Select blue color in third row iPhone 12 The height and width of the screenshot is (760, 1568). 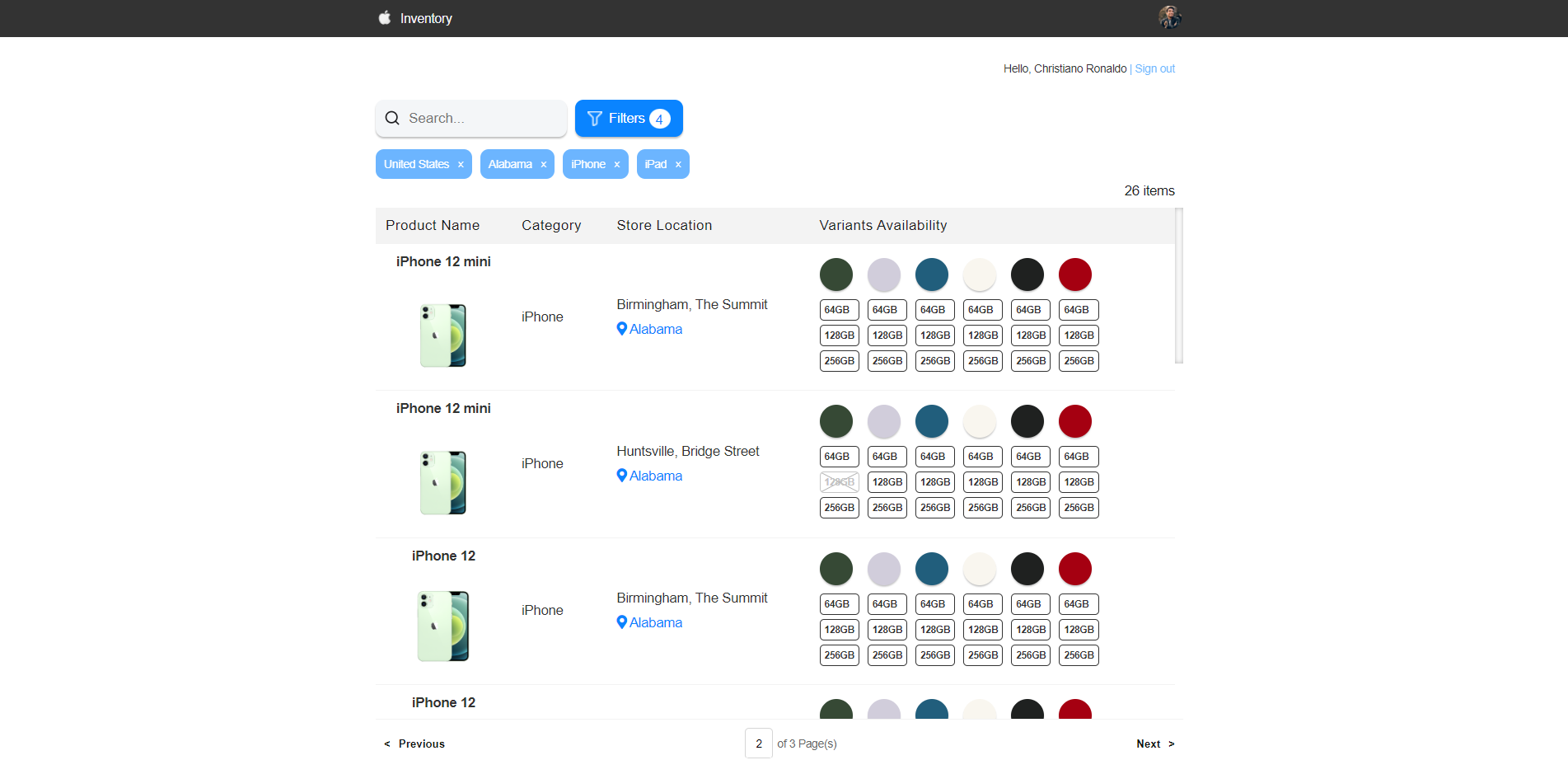932,569
